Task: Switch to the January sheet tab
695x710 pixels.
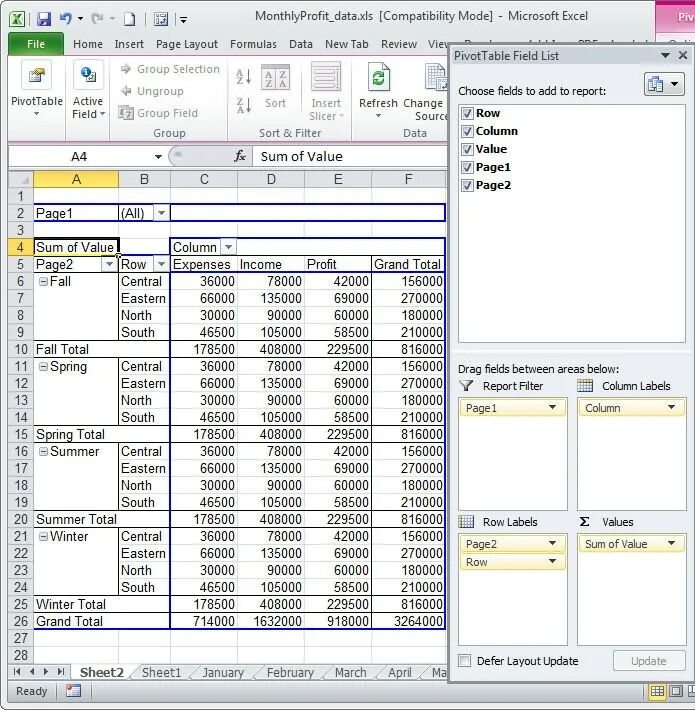Action: tap(223, 672)
